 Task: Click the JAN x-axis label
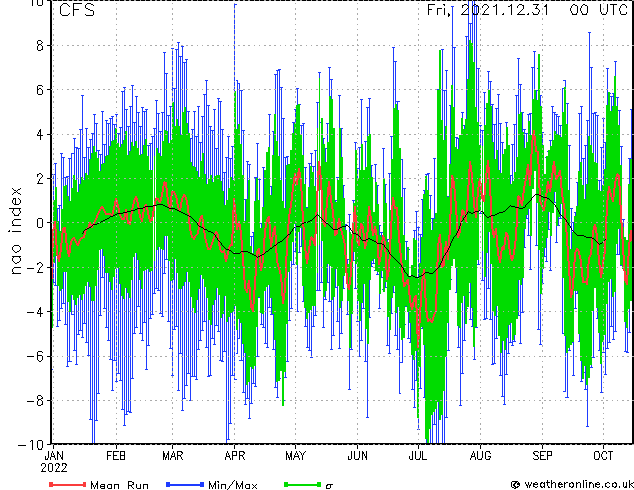pyautogui.click(x=54, y=456)
